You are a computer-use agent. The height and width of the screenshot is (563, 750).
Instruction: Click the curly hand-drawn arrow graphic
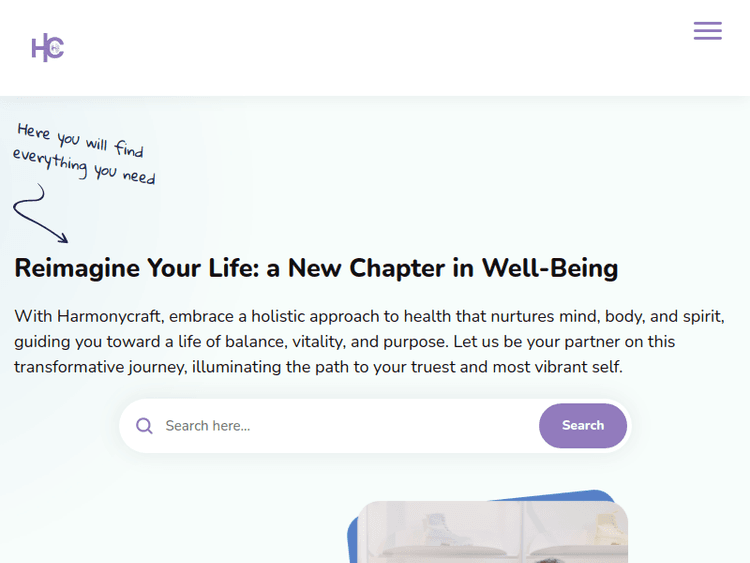[x=39, y=214]
